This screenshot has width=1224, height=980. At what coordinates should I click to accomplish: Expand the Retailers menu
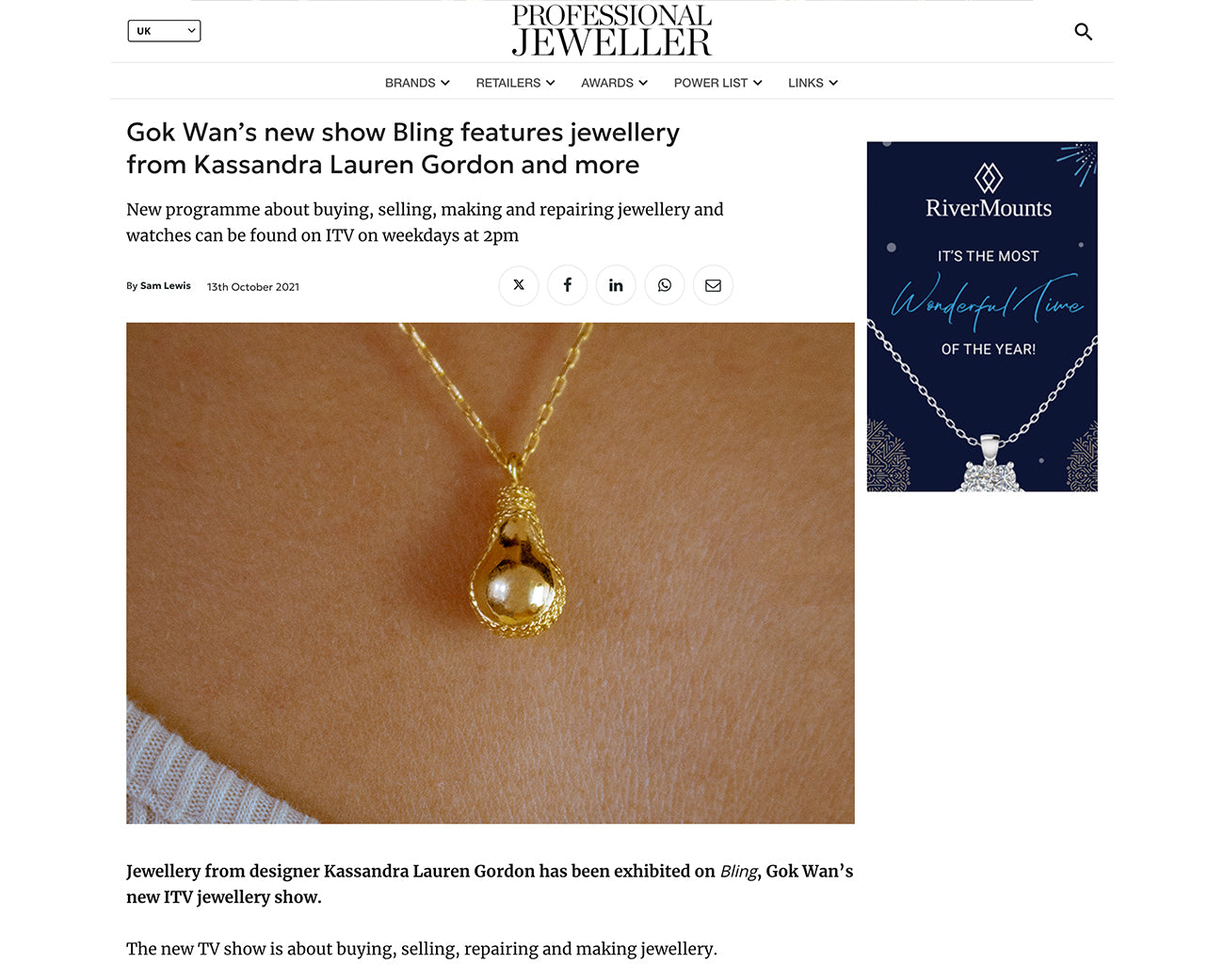tap(515, 83)
